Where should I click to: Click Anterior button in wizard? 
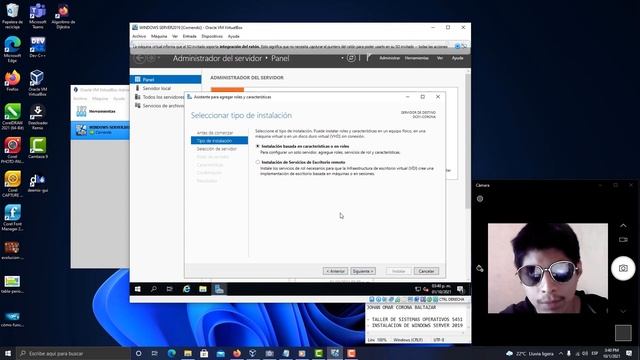(335, 271)
